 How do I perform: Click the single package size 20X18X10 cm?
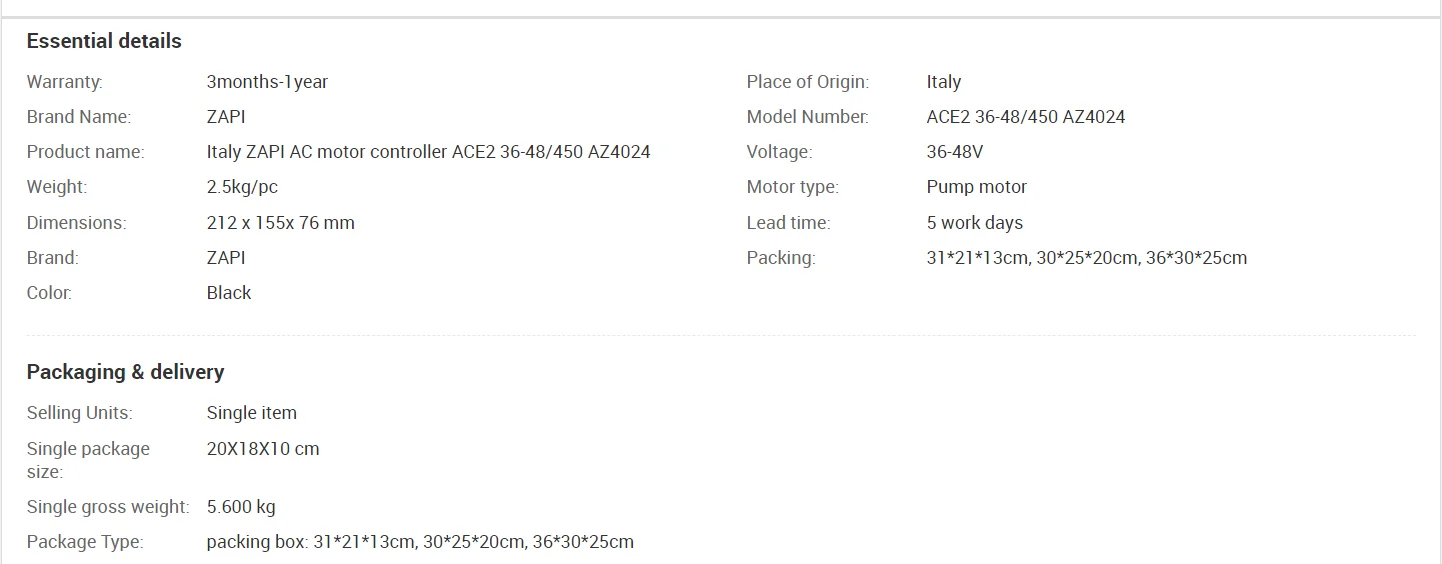click(263, 449)
